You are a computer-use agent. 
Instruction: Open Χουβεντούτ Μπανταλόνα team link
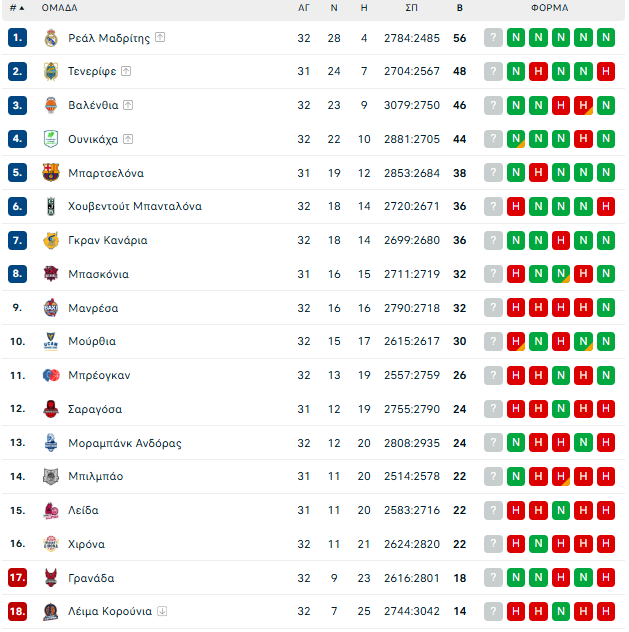coord(135,206)
